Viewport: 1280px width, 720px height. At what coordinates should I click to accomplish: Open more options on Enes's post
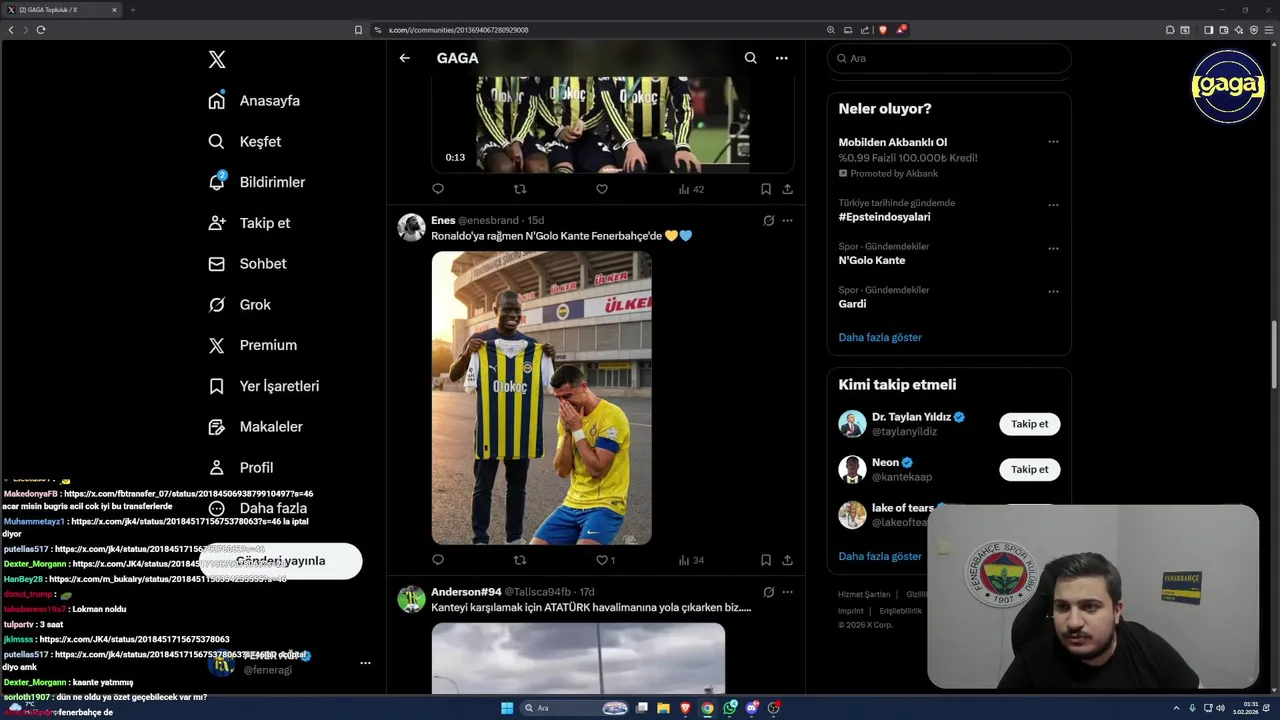pyautogui.click(x=788, y=221)
